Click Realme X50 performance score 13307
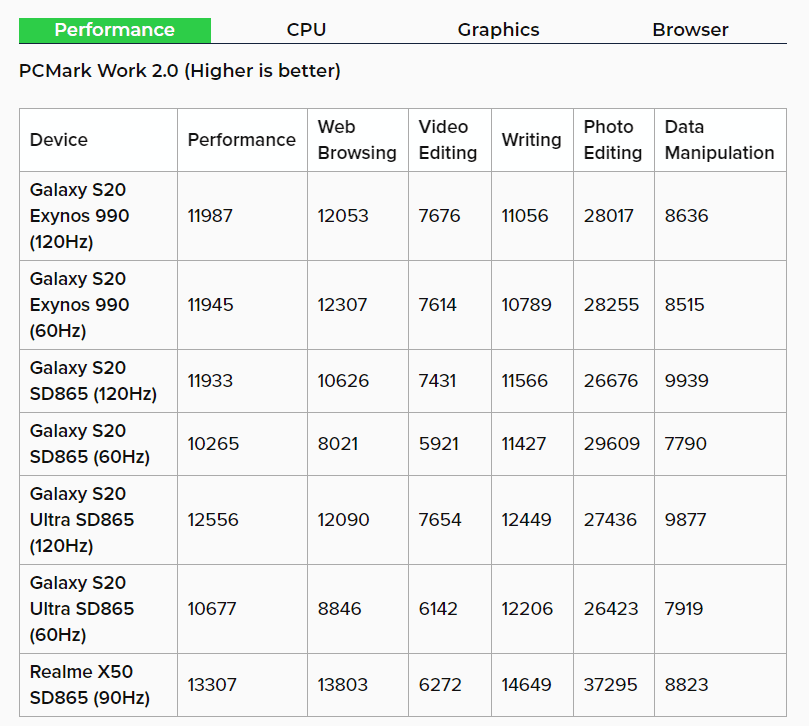809x726 pixels. coord(213,685)
